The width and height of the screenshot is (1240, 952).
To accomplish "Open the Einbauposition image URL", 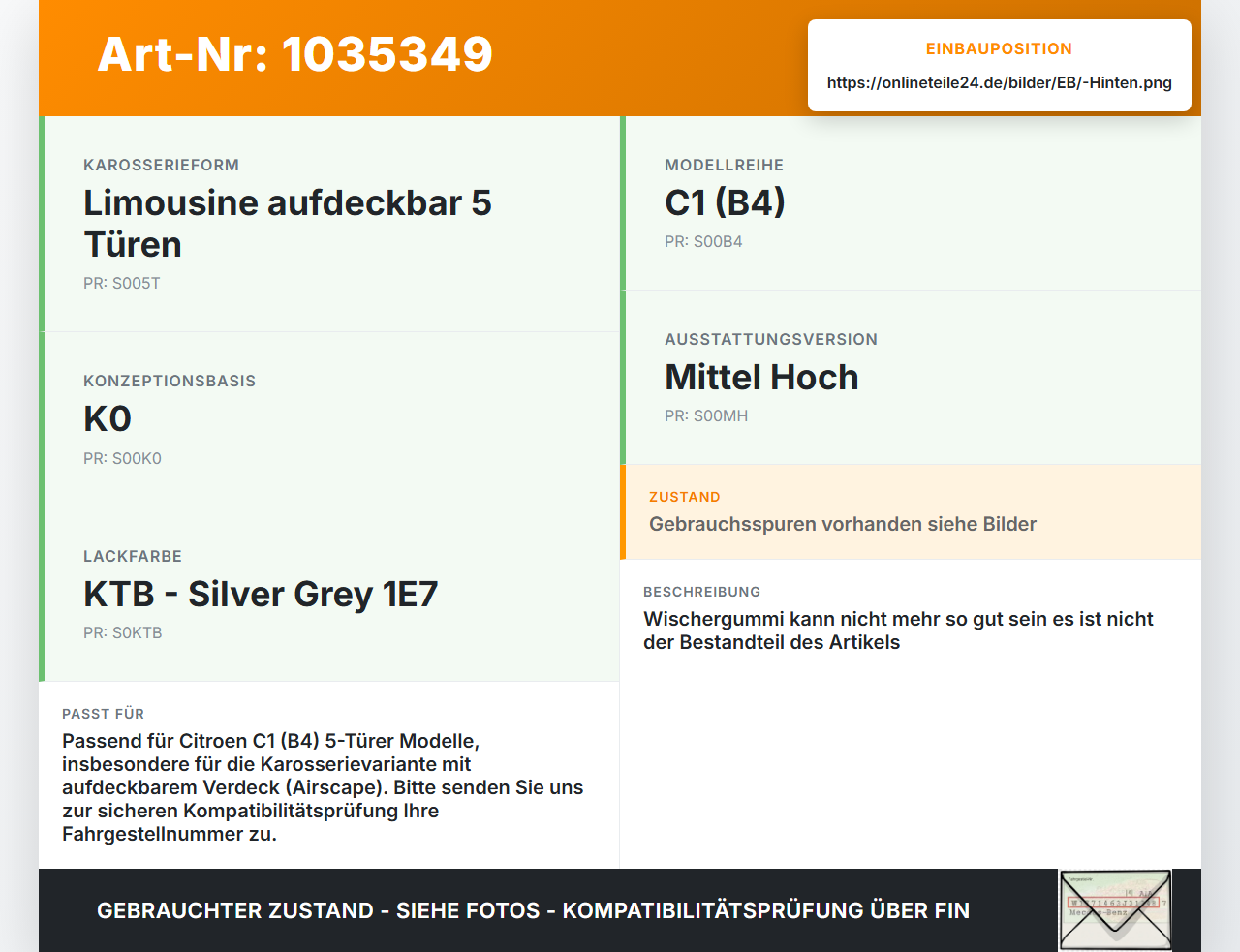I will pyautogui.click(x=999, y=82).
